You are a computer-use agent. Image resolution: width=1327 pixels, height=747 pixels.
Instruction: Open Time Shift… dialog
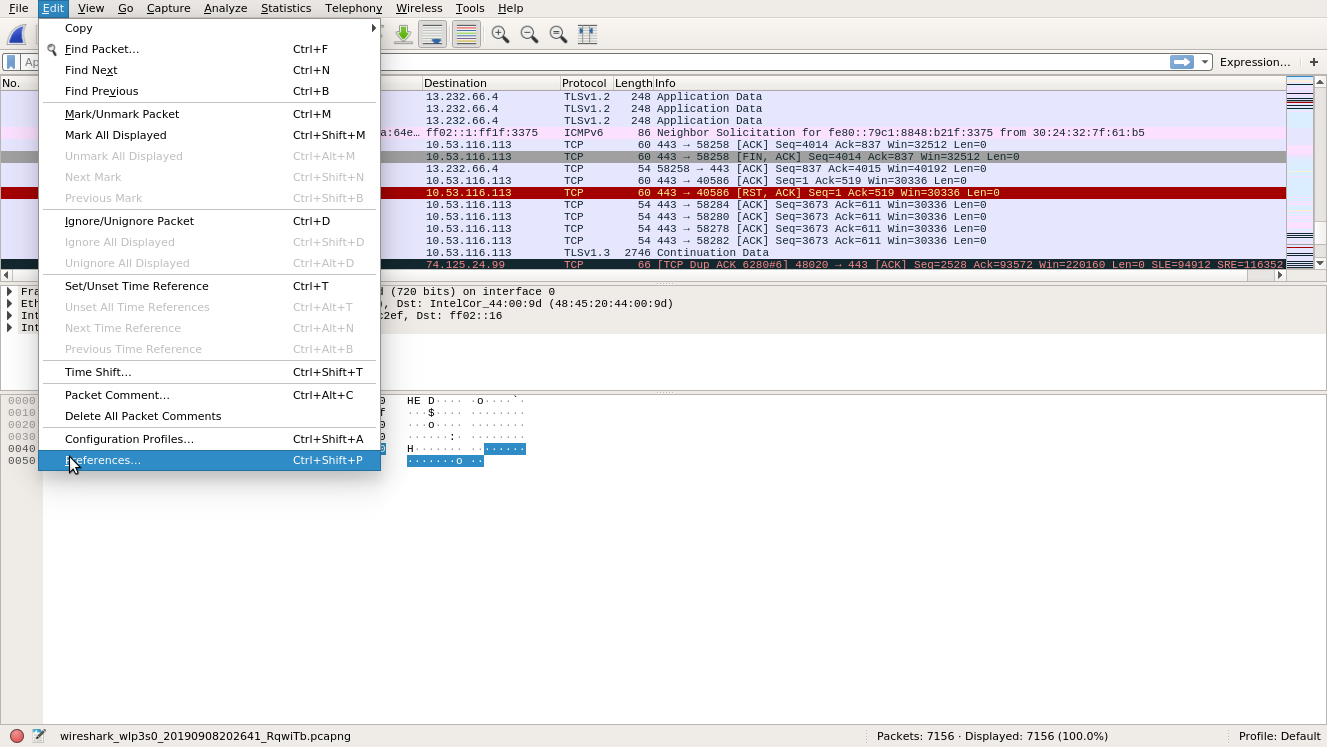pos(209,372)
